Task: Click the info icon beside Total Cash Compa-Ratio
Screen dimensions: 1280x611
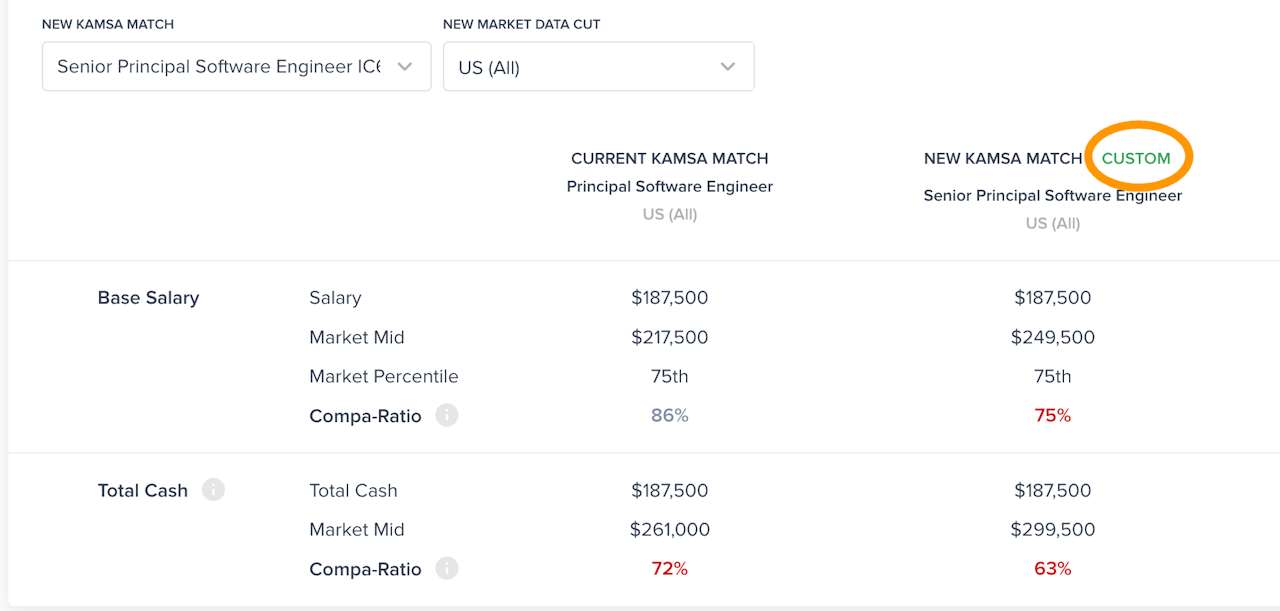Action: [447, 569]
